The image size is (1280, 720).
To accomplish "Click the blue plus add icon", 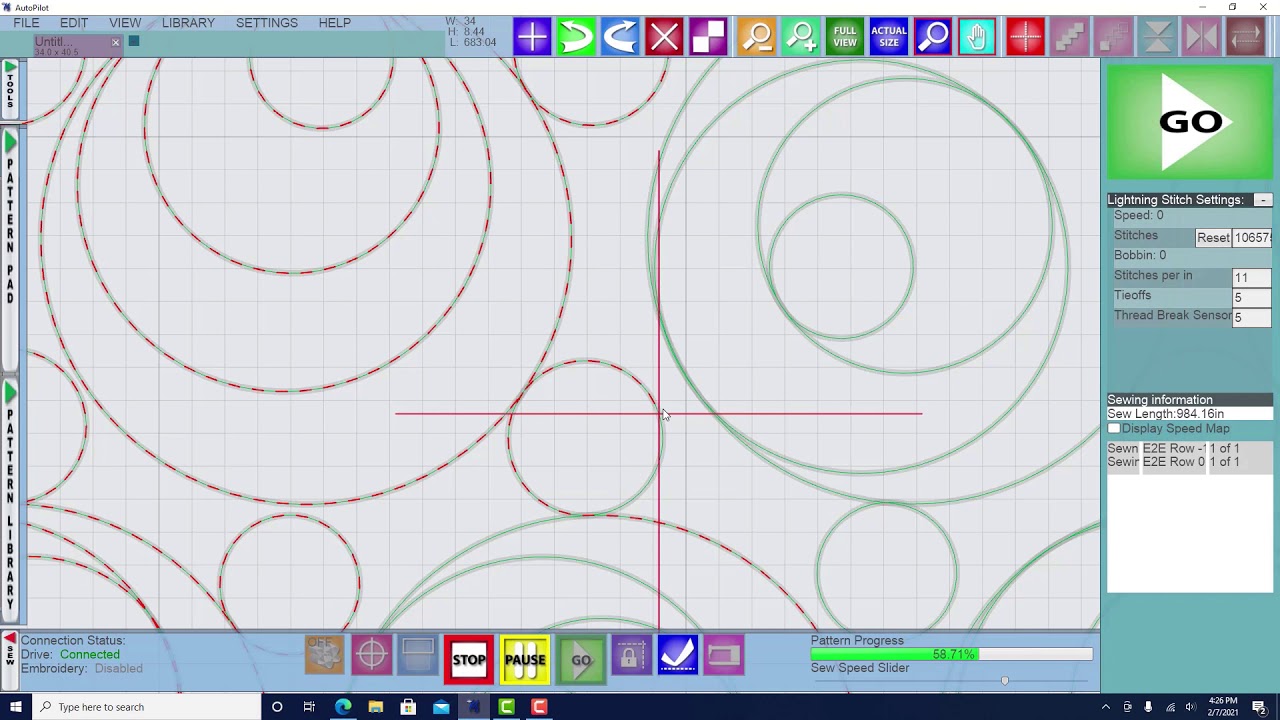I will click(x=532, y=38).
